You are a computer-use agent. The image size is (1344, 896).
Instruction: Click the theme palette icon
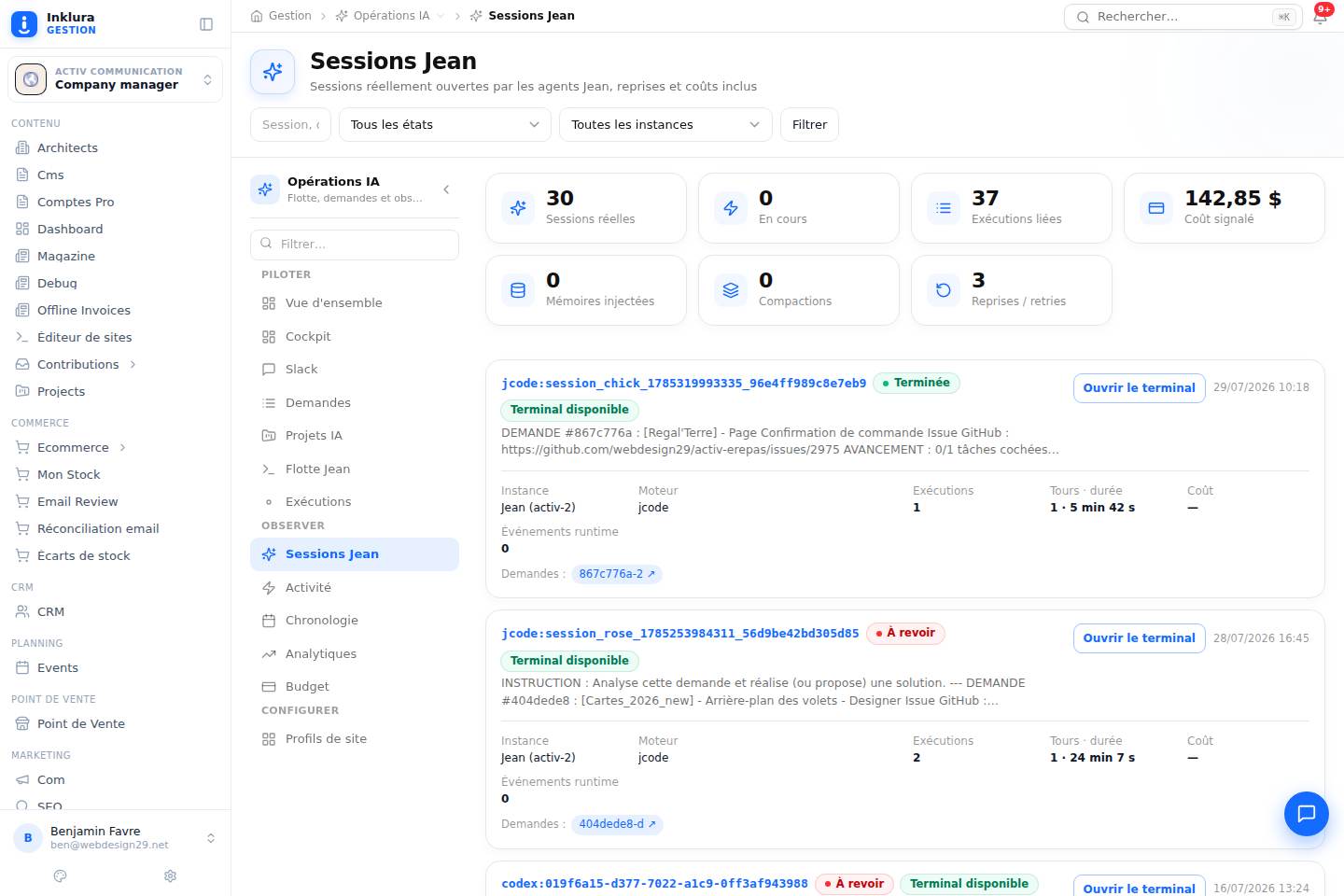pos(61,875)
